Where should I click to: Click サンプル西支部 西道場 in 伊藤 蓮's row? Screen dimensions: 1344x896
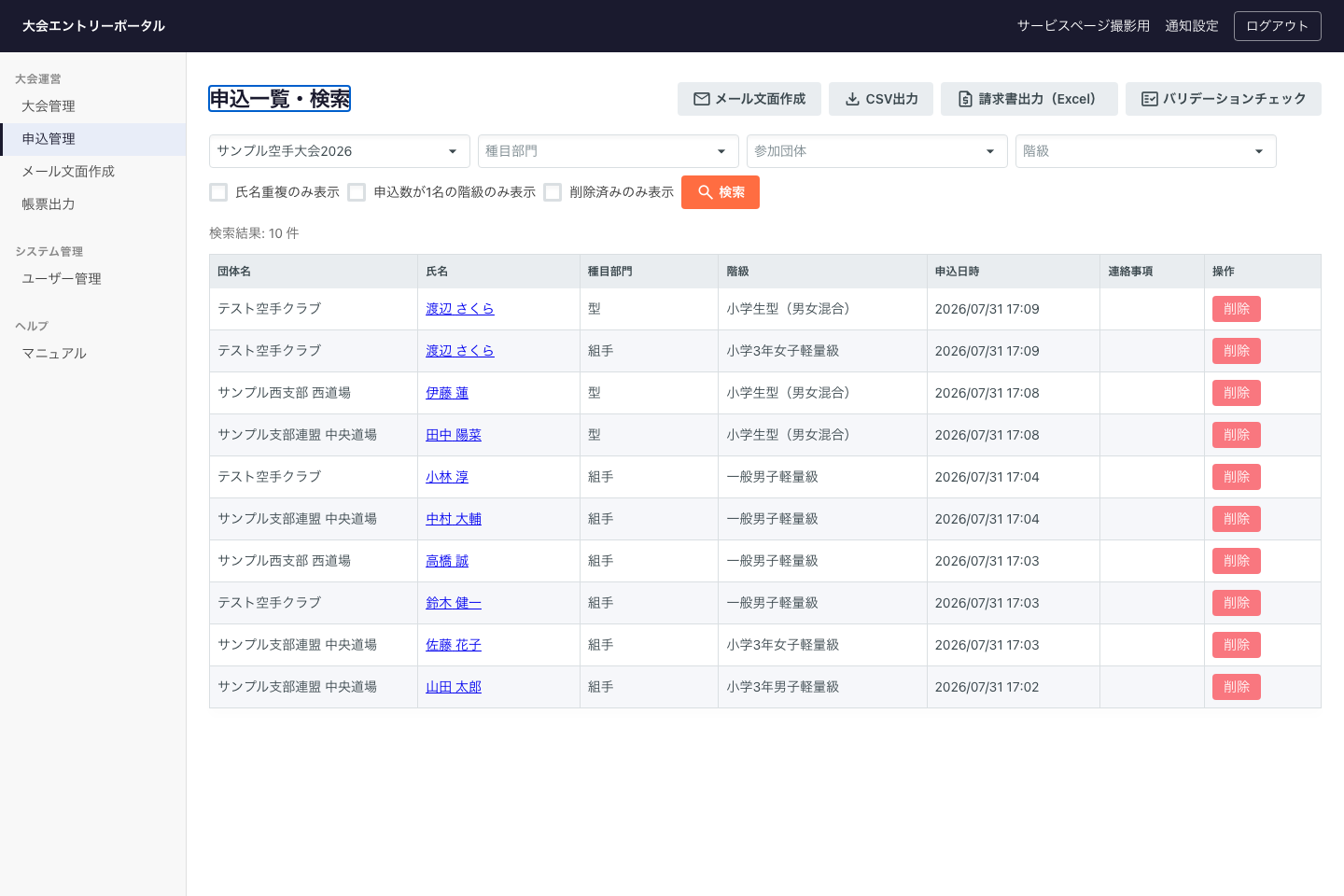click(285, 393)
